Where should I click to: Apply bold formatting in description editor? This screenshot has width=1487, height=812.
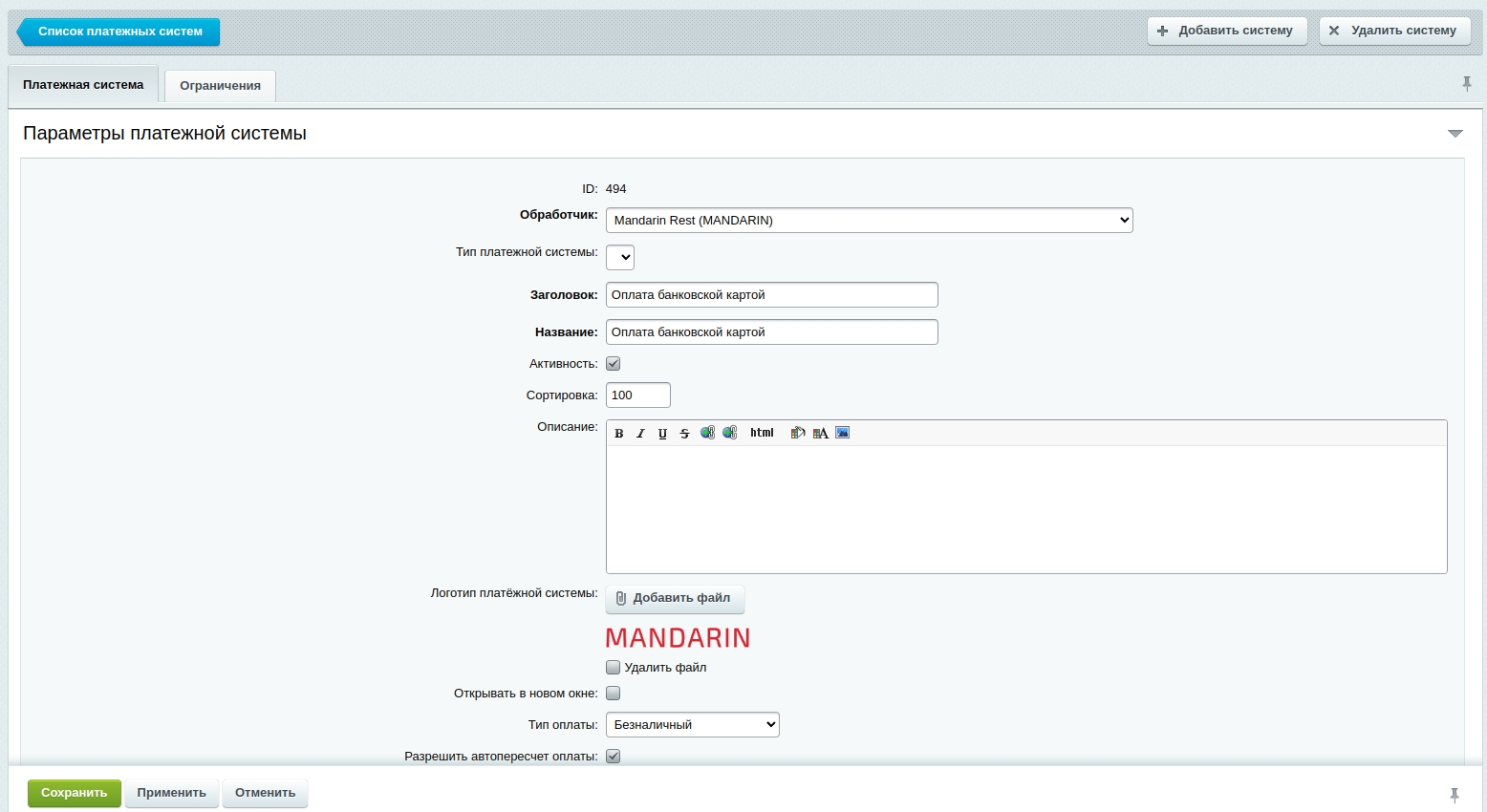click(x=619, y=434)
